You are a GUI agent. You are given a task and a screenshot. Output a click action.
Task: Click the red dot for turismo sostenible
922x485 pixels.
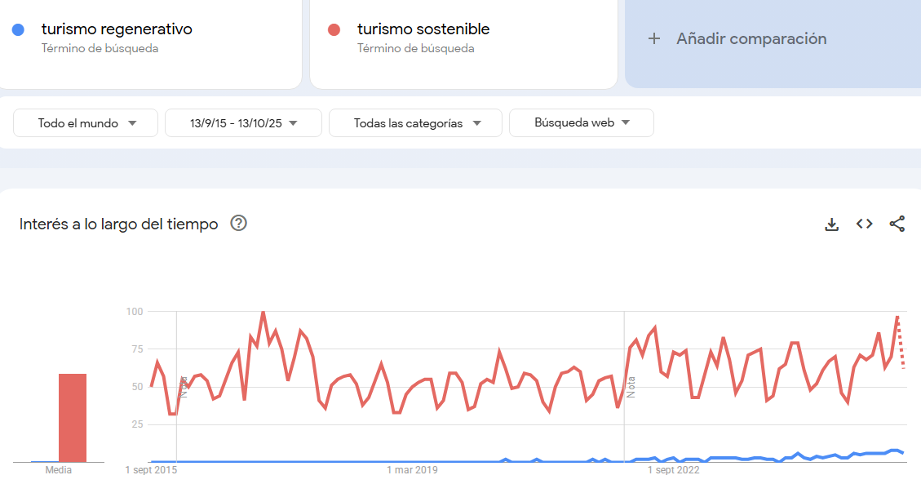pyautogui.click(x=334, y=30)
